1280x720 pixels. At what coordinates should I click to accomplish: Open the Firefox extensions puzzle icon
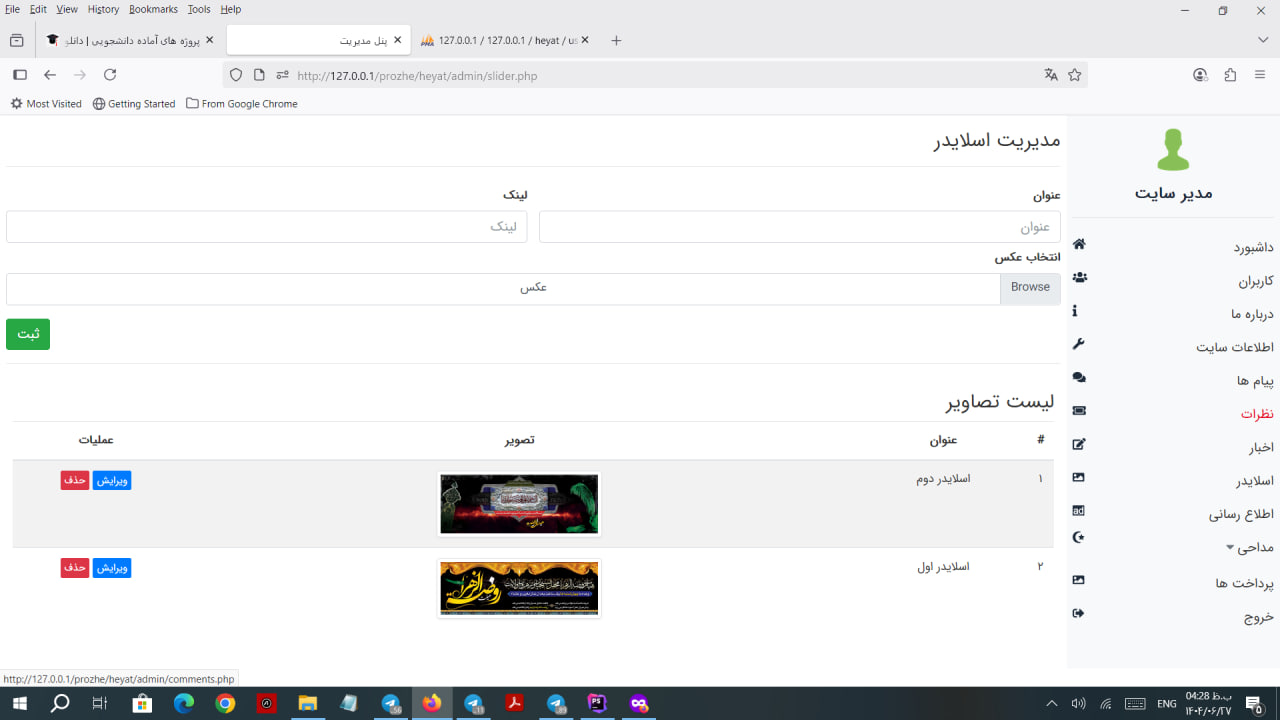pyautogui.click(x=1230, y=75)
